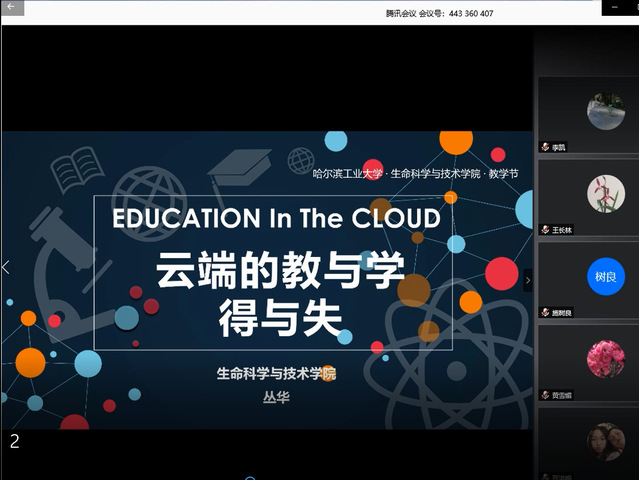Click 李凯's round profile avatar
The image size is (639, 480).
pos(604,110)
